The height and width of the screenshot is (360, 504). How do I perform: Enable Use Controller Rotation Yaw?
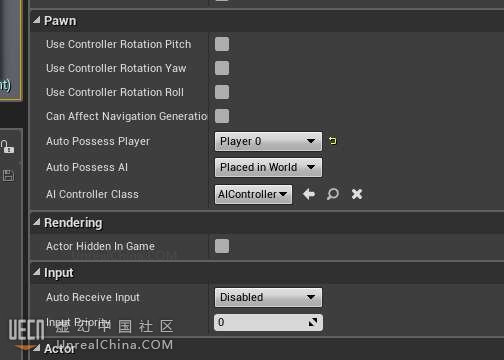point(222,68)
